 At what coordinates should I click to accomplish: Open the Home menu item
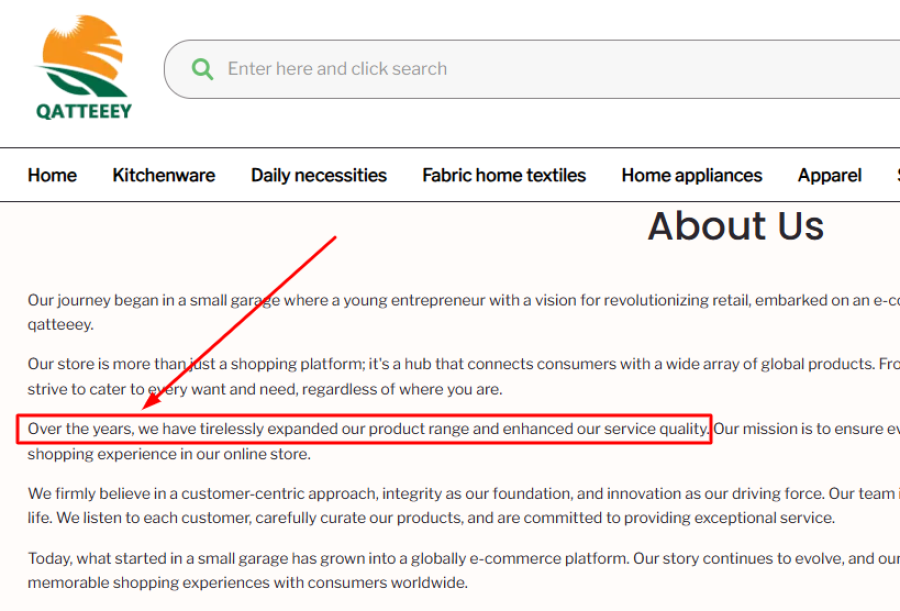(x=52, y=175)
